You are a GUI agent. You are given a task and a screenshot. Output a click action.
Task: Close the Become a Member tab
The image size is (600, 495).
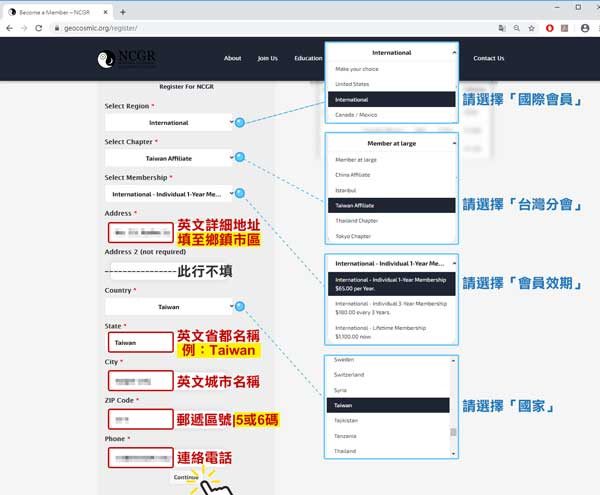tap(106, 12)
